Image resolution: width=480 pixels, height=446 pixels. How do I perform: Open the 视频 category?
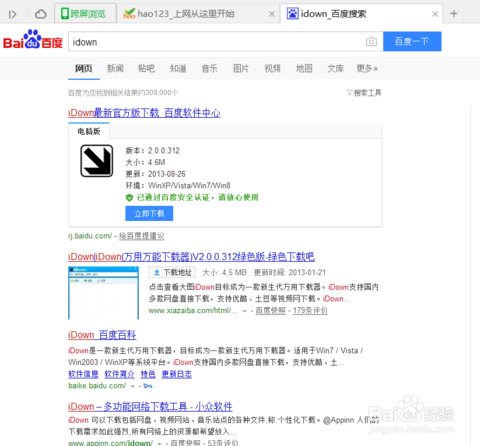[x=272, y=69]
